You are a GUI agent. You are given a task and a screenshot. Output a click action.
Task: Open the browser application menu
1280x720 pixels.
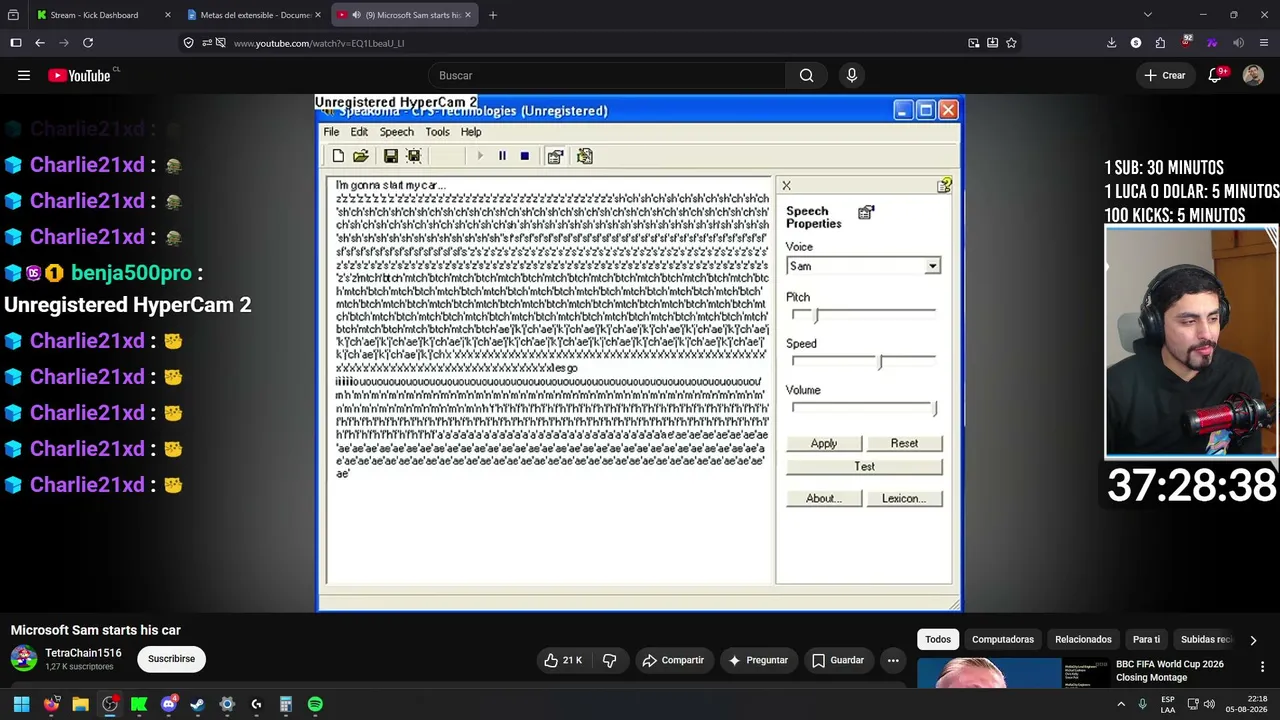coord(1264,43)
